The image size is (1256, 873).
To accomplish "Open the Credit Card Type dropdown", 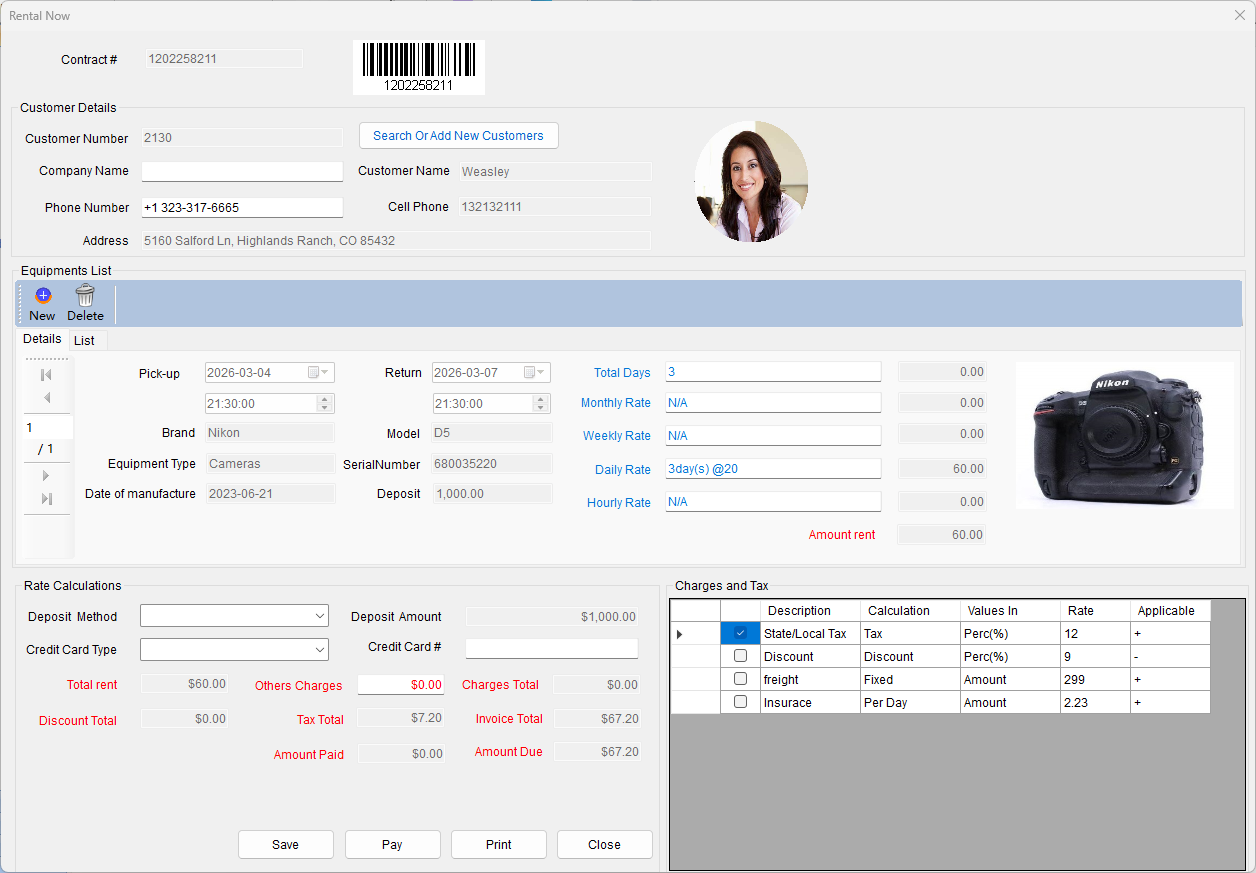I will pyautogui.click(x=320, y=650).
